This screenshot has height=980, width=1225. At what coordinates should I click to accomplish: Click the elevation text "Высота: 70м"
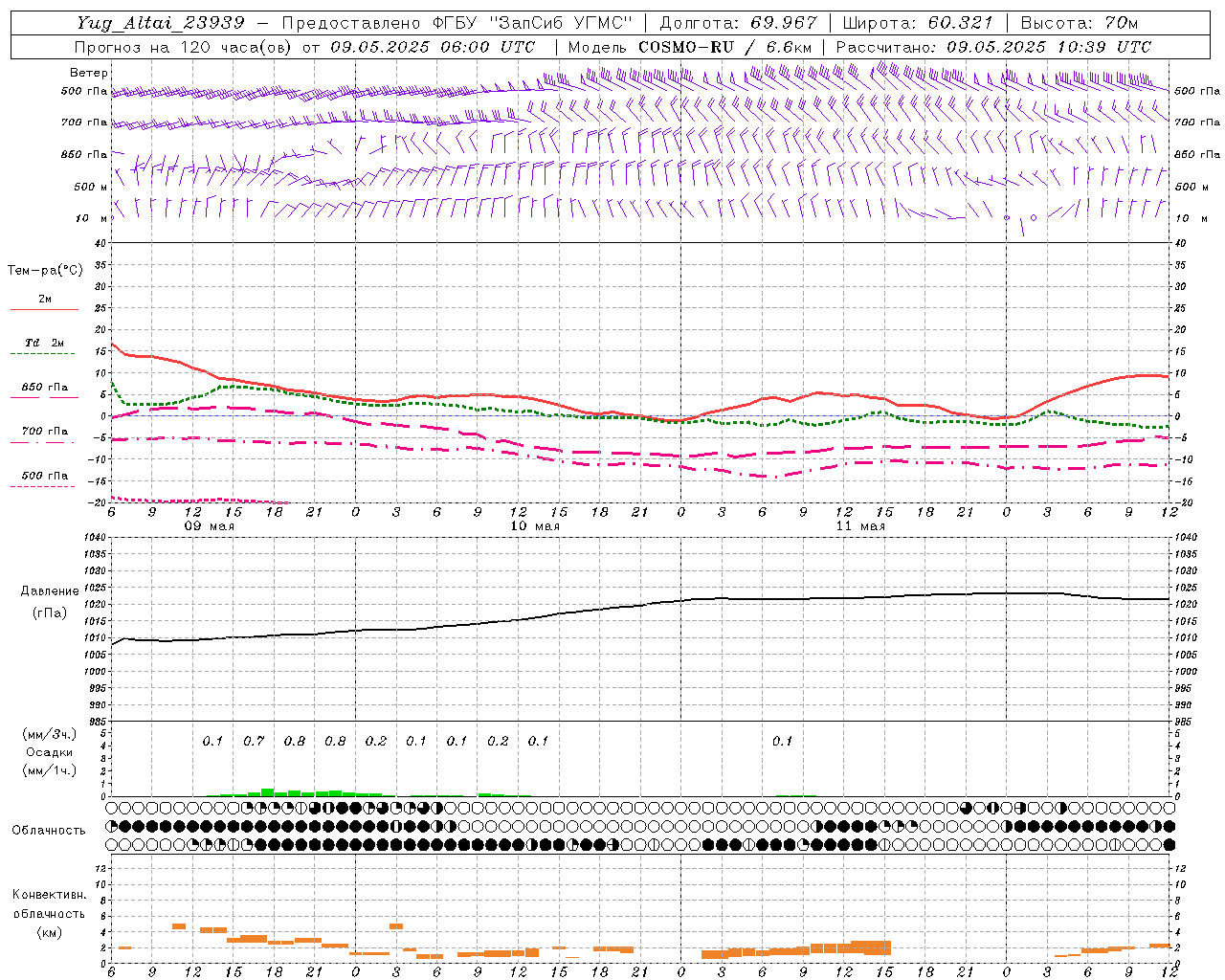[x=1080, y=23]
